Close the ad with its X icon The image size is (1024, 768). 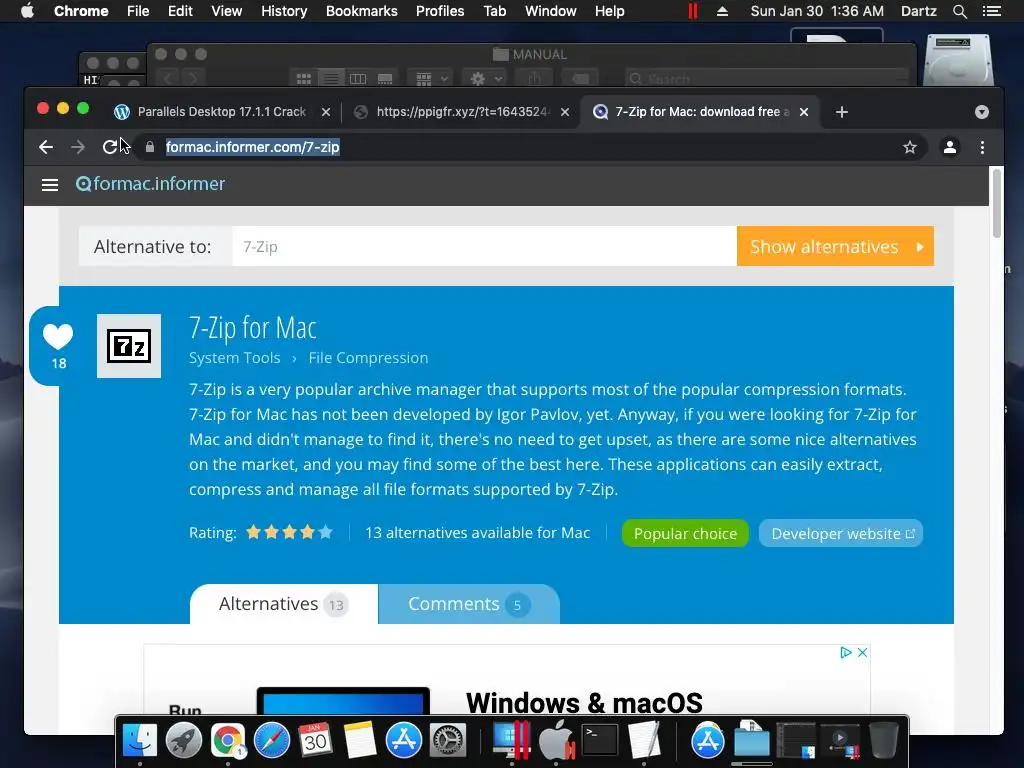862,652
